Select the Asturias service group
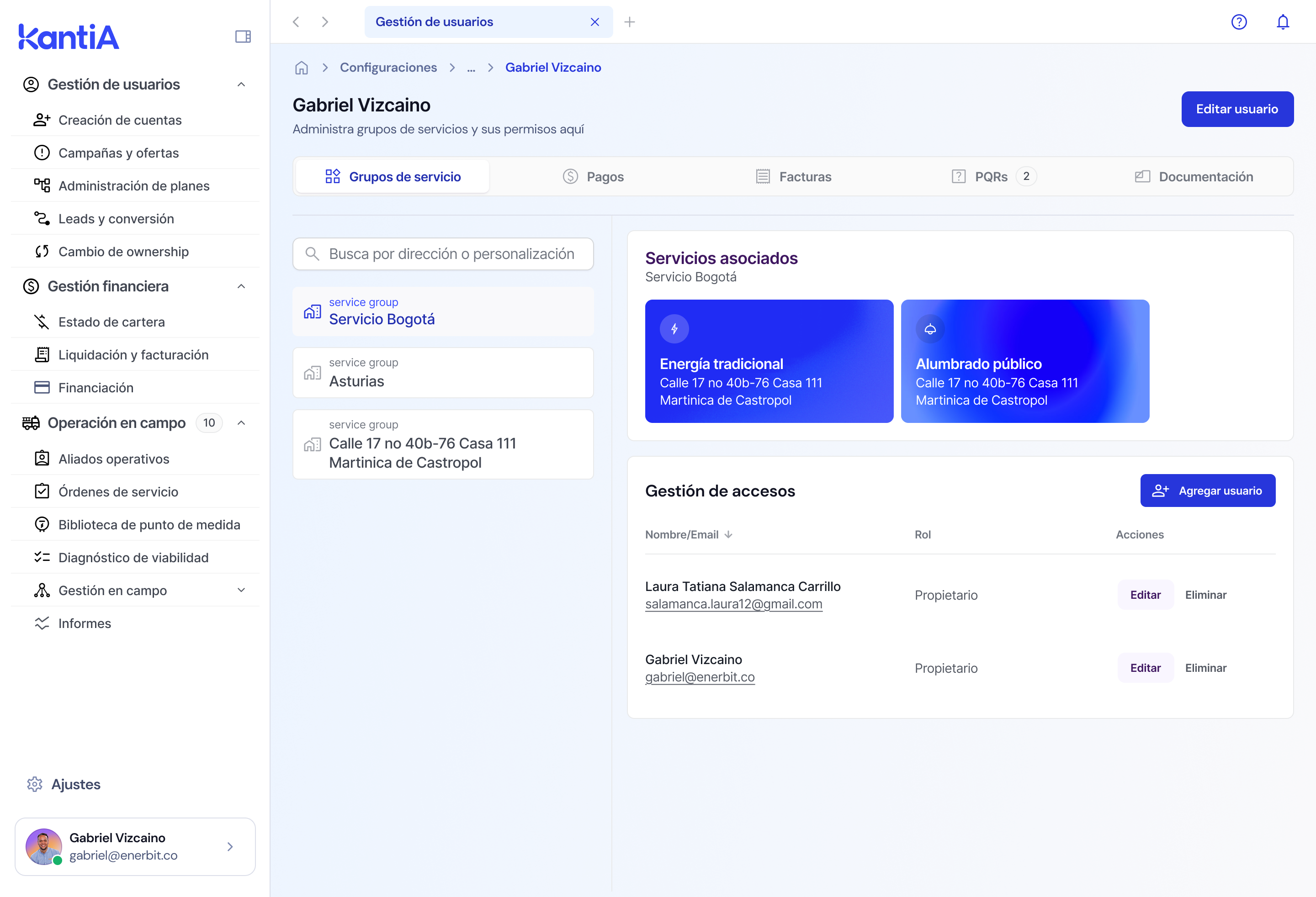Image resolution: width=1316 pixels, height=897 pixels. [x=443, y=373]
